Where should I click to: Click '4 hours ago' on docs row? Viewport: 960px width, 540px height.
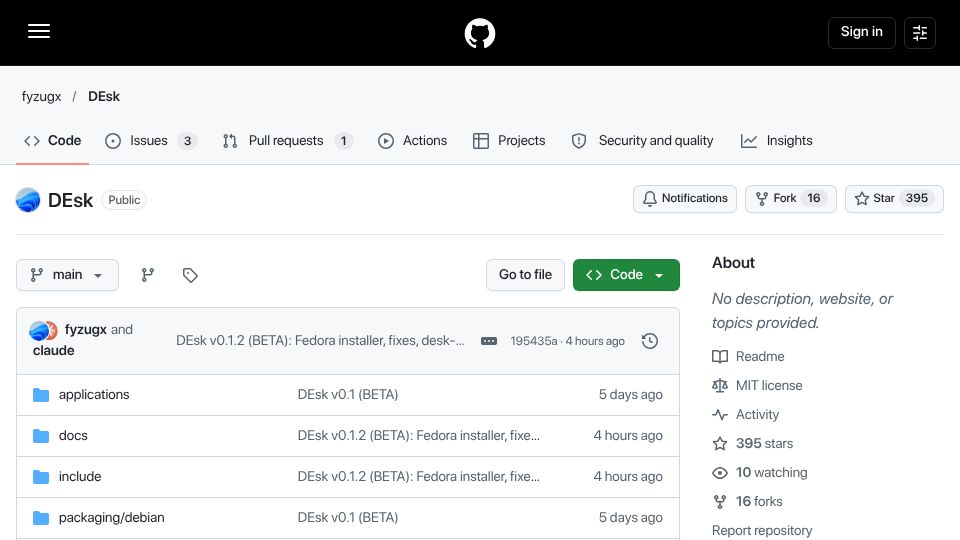pos(628,436)
